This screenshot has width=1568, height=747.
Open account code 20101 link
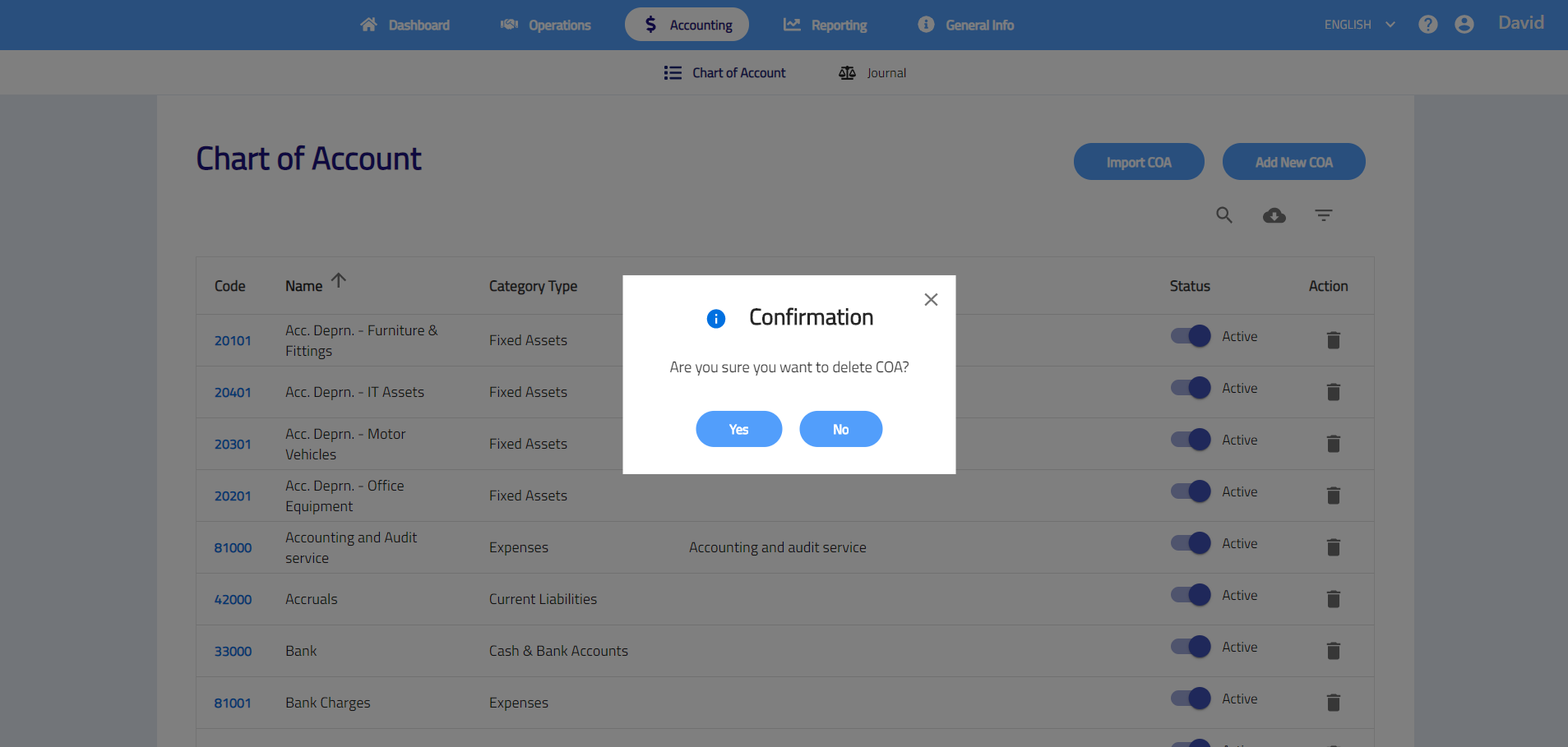tap(233, 341)
